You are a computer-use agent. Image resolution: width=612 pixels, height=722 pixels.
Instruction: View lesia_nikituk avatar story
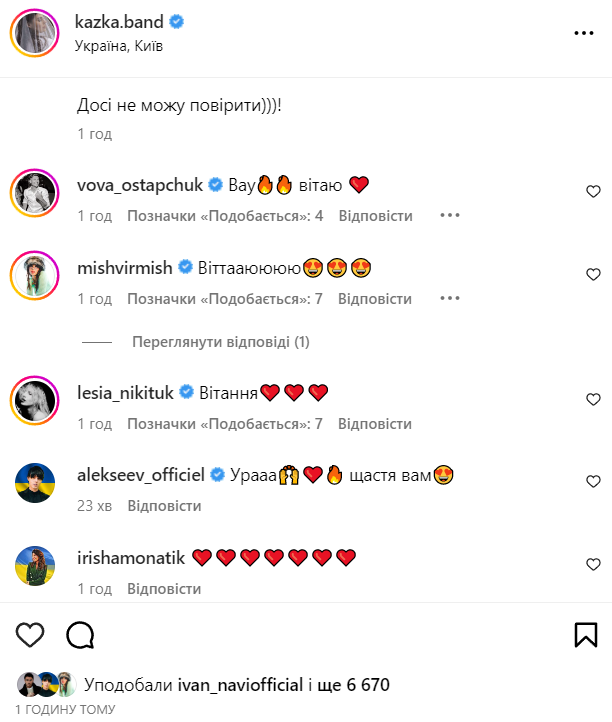[35, 400]
